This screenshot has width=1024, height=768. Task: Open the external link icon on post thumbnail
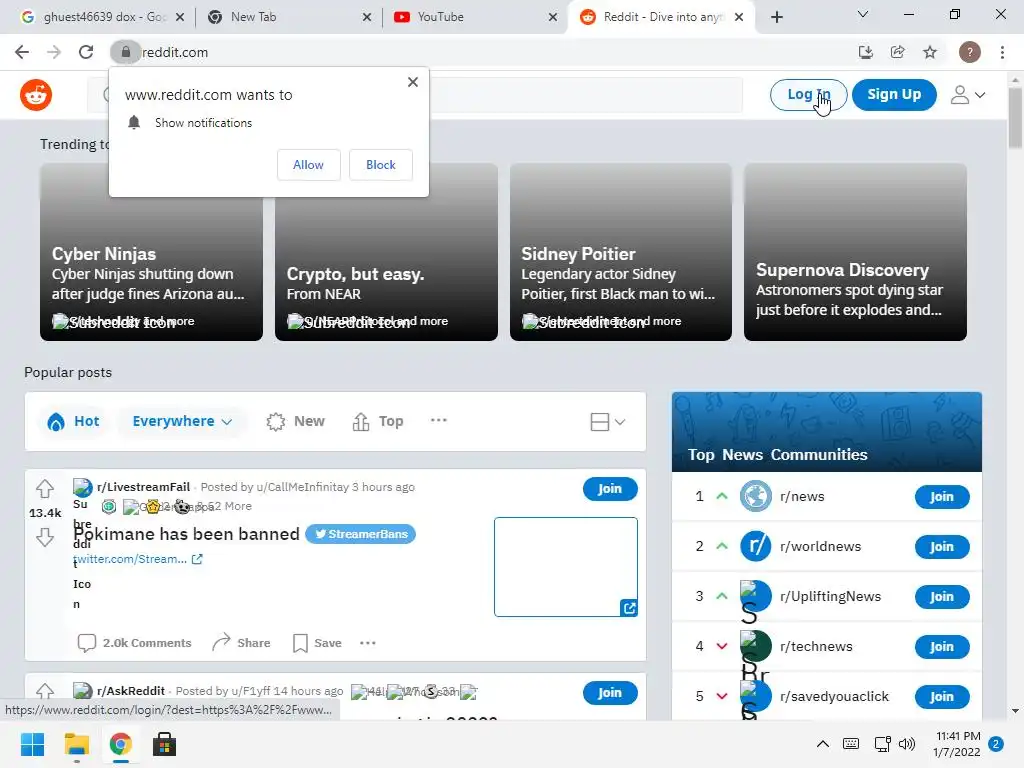629,608
